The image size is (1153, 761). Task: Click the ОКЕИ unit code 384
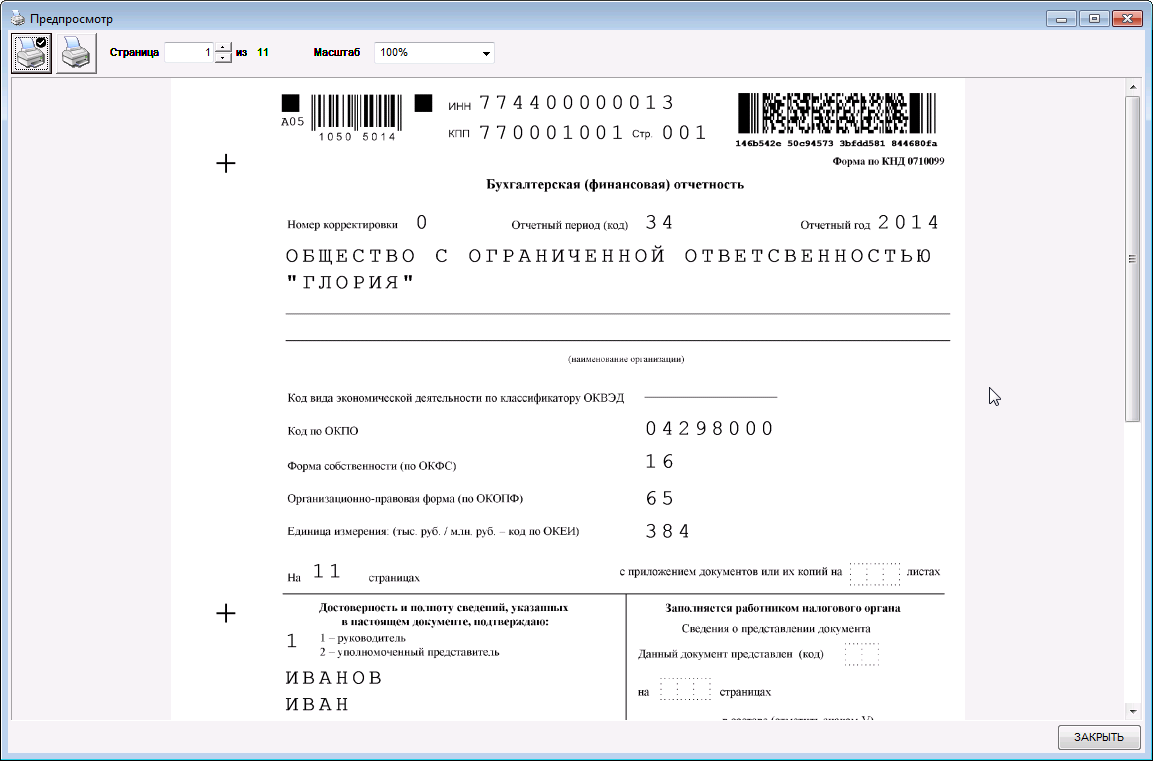point(668,532)
